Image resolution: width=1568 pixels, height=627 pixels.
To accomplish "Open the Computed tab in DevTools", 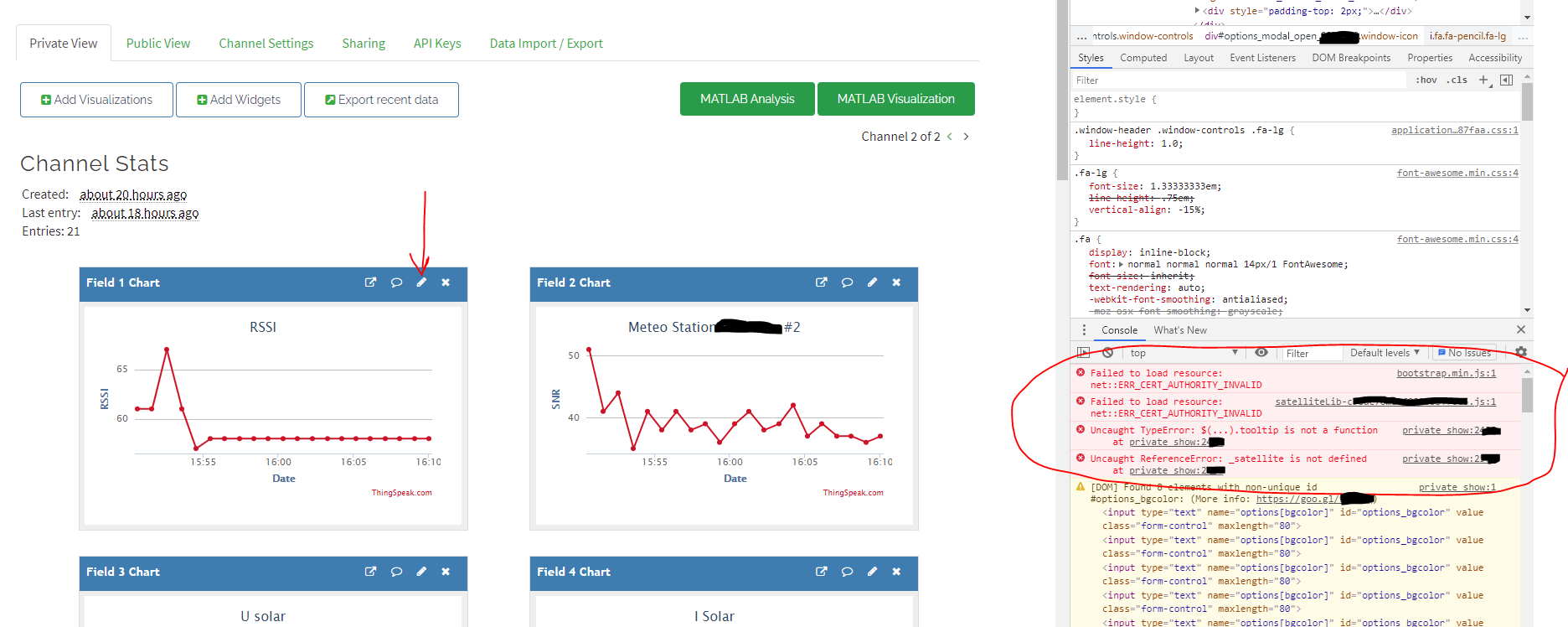I will tap(1142, 58).
